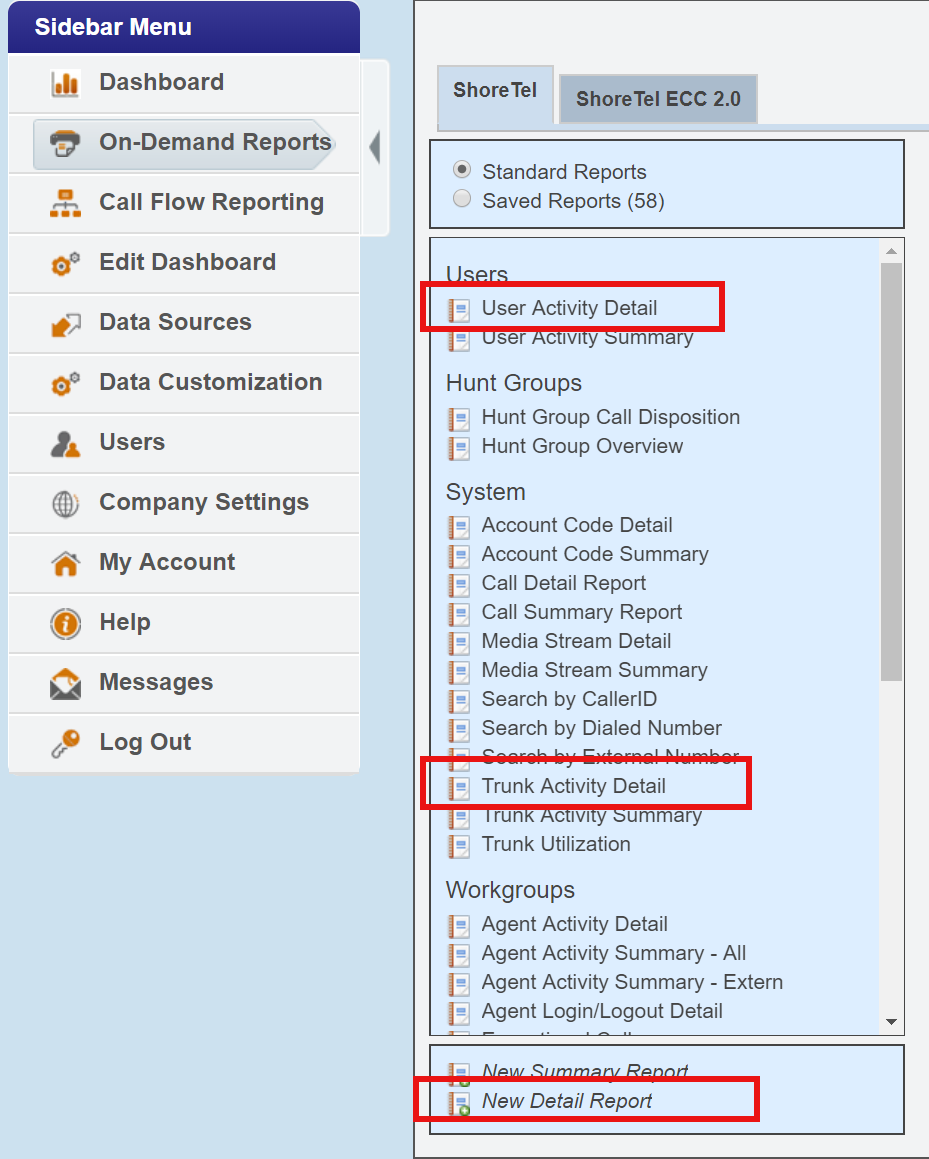Open On-Demand Reports in sidebar menu

point(214,142)
